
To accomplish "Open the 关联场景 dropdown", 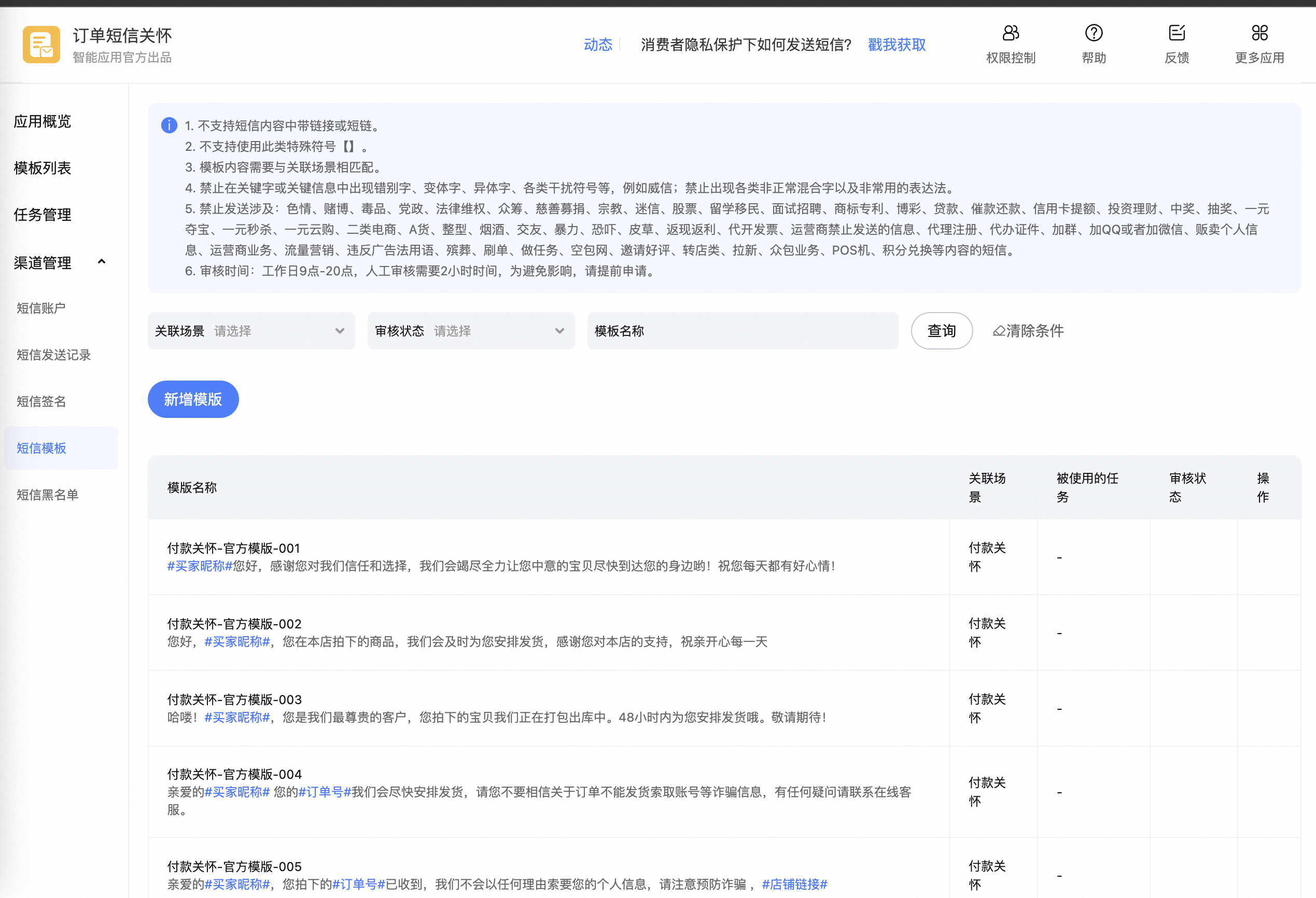I will [251, 331].
